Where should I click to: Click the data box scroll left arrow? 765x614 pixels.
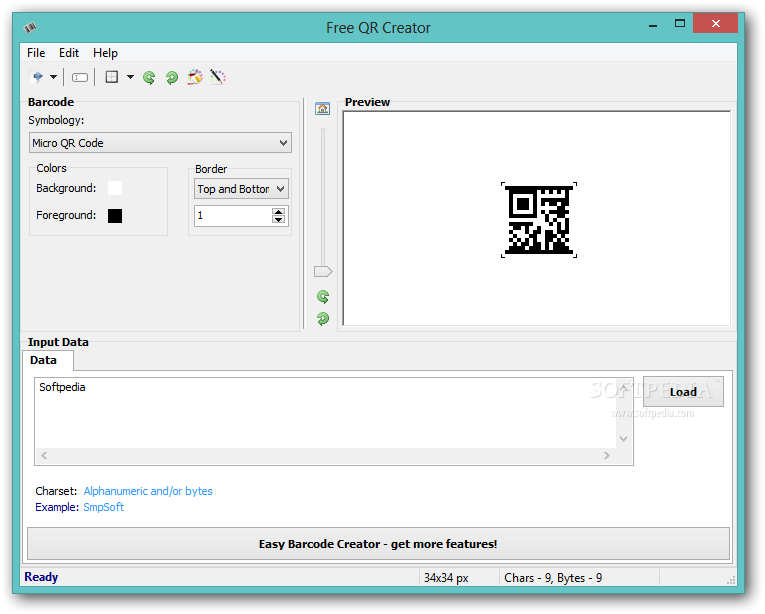[x=44, y=455]
